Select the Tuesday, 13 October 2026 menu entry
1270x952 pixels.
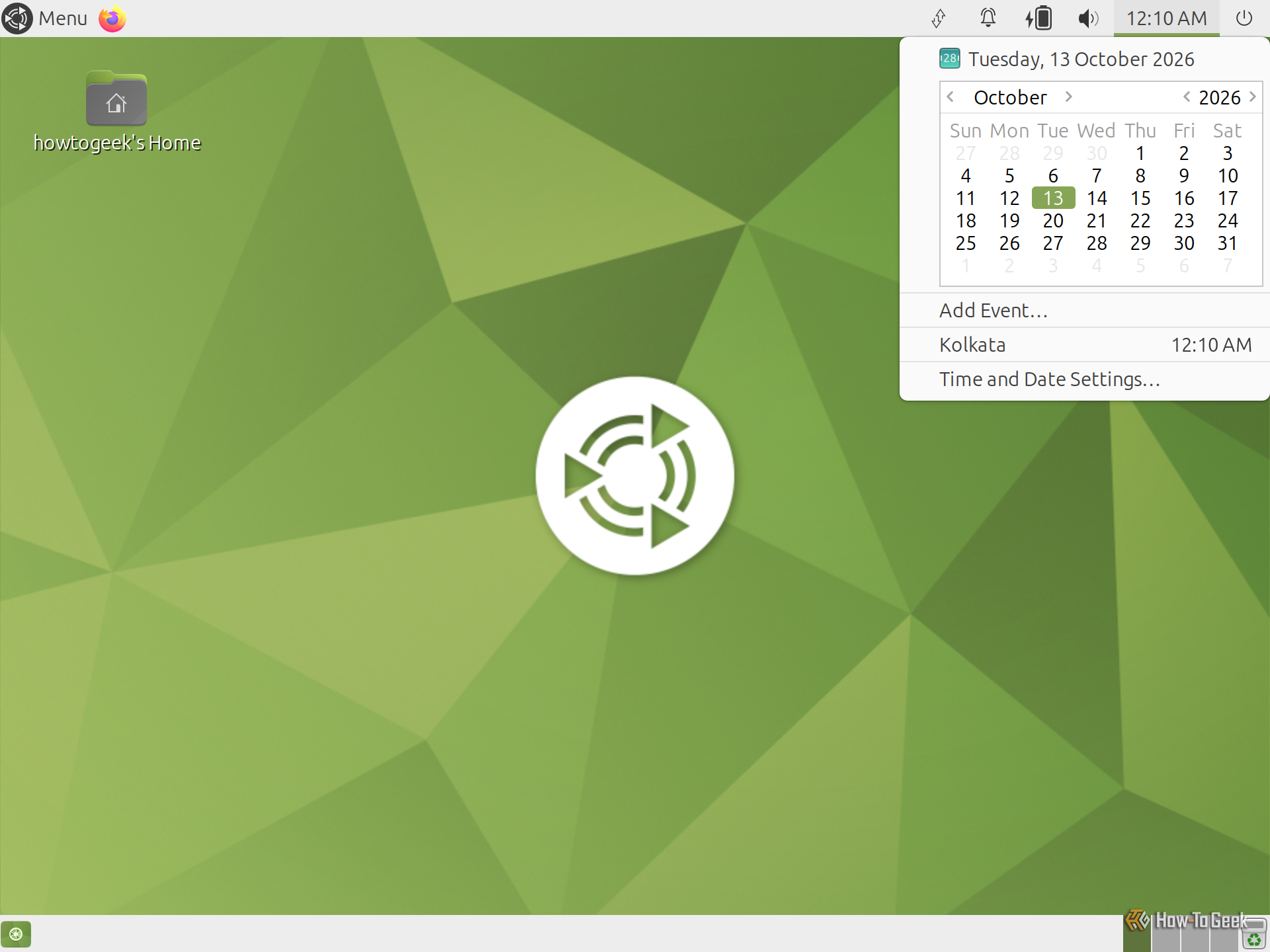[x=1085, y=59]
